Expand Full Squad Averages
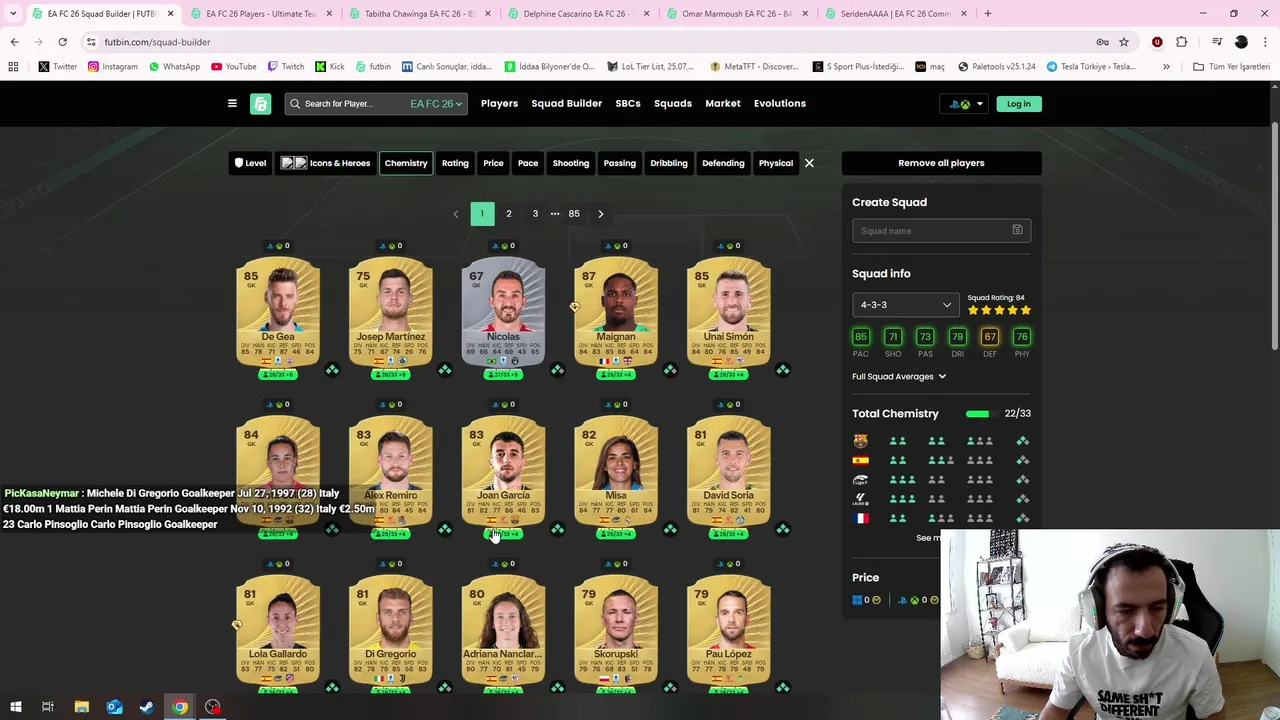 coord(899,376)
